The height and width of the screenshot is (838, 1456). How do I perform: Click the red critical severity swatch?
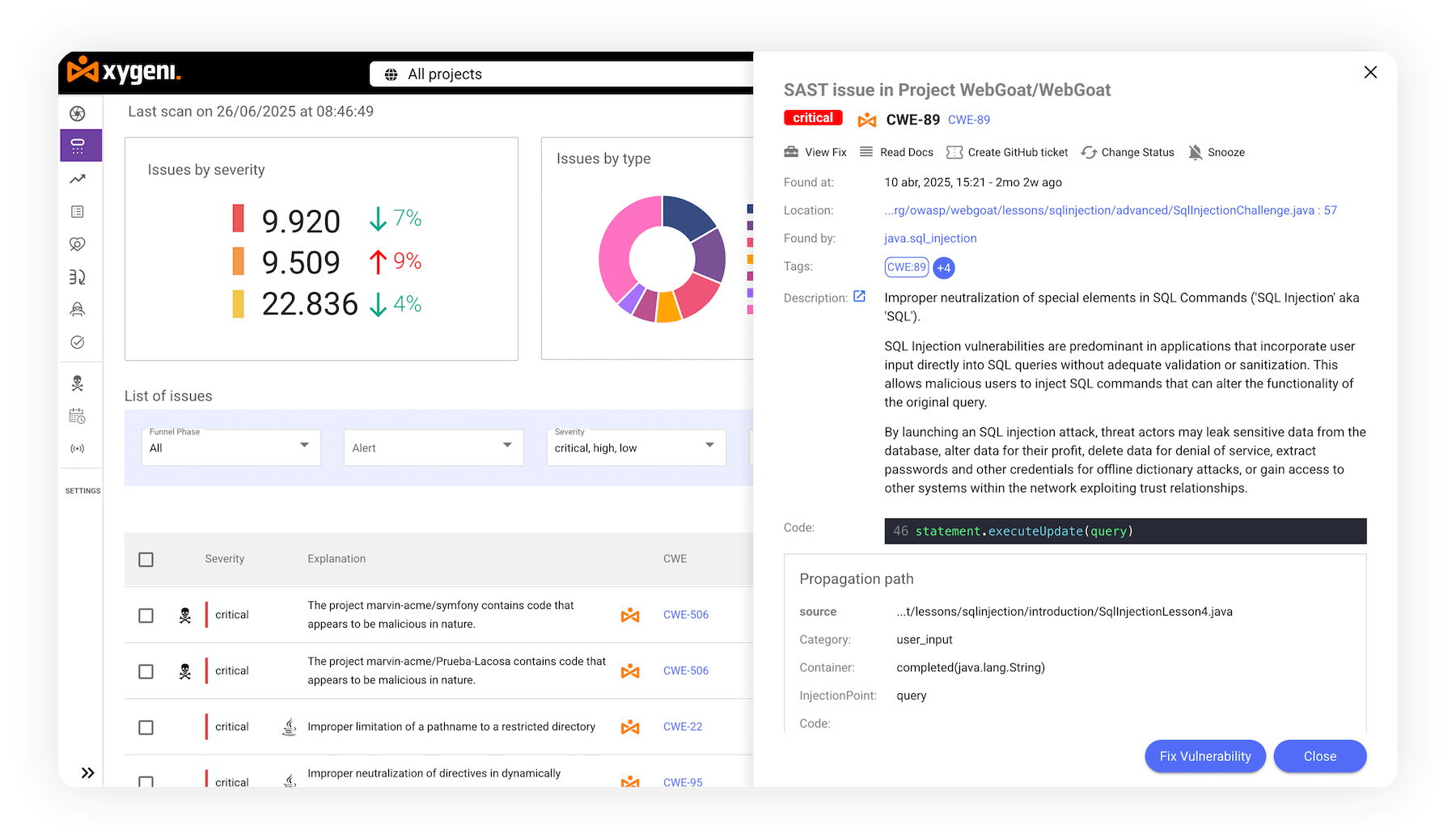coord(238,218)
